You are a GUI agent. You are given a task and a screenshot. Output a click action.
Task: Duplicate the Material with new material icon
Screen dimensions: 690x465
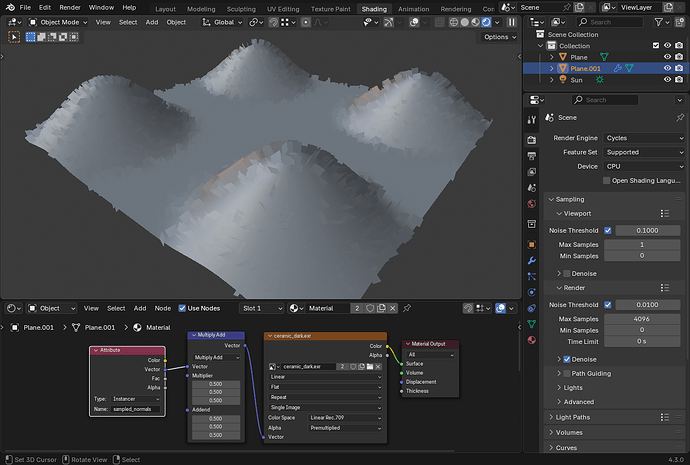point(381,308)
